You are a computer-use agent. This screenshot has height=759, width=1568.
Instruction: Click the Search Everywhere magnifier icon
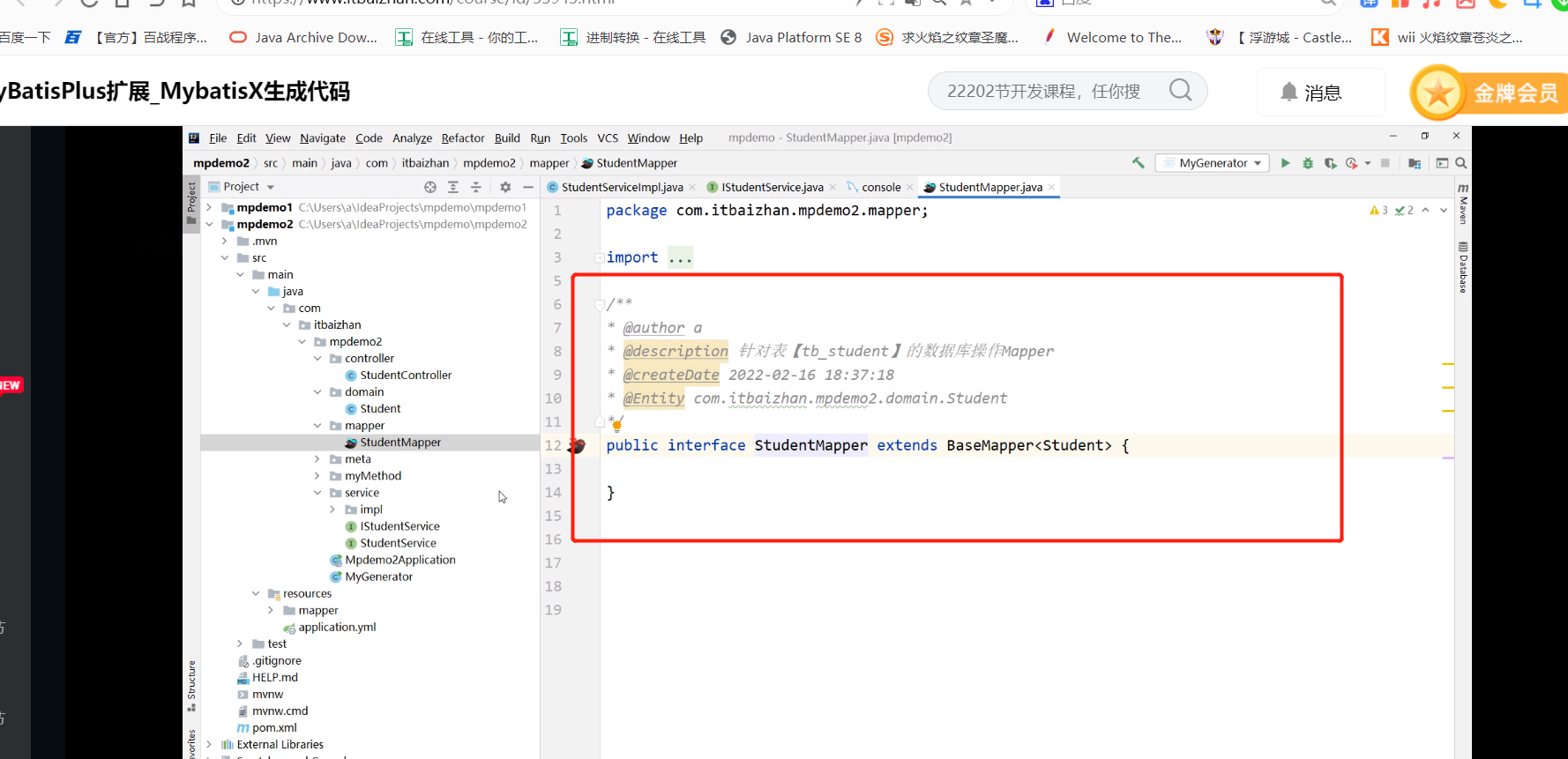tap(1461, 163)
